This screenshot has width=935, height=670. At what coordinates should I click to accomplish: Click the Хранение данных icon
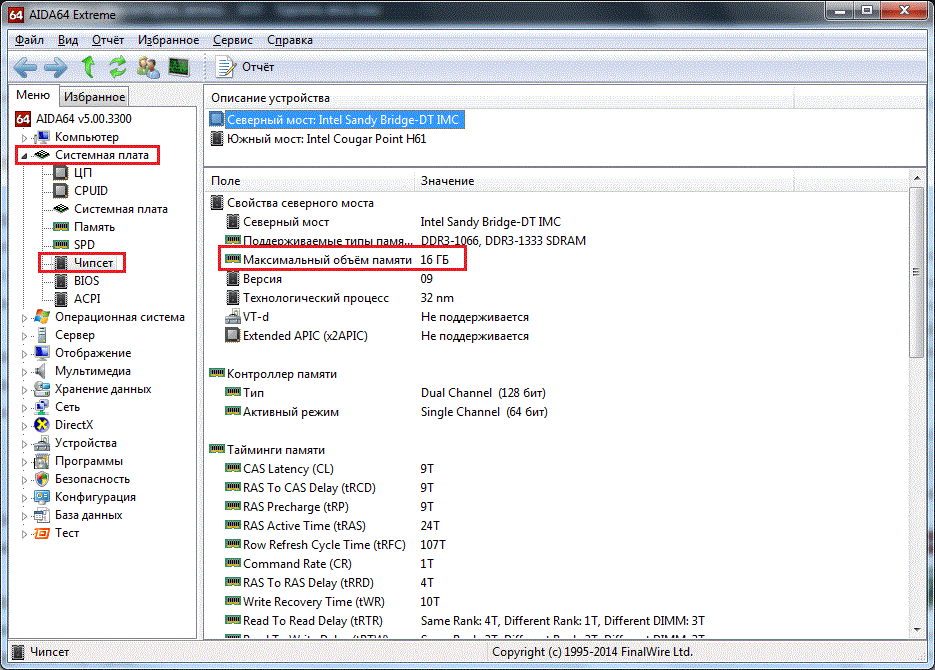point(42,389)
